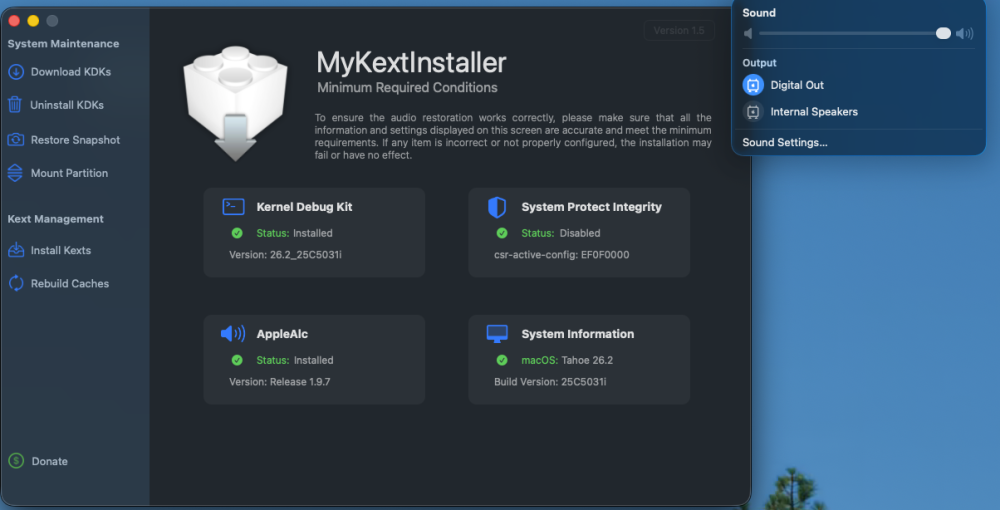The width and height of the screenshot is (1000, 510).
Task: Click the macOS Tahoe 26.2 text
Action: 567,360
